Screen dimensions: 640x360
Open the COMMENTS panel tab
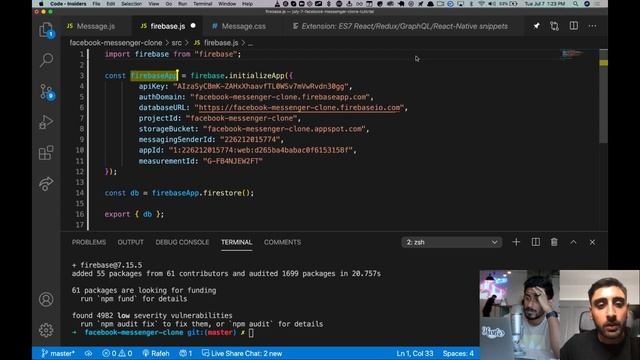click(x=282, y=242)
